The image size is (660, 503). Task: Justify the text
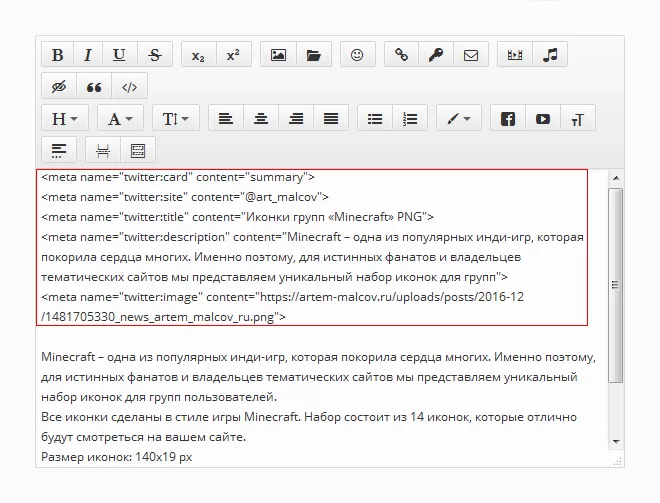pos(331,119)
